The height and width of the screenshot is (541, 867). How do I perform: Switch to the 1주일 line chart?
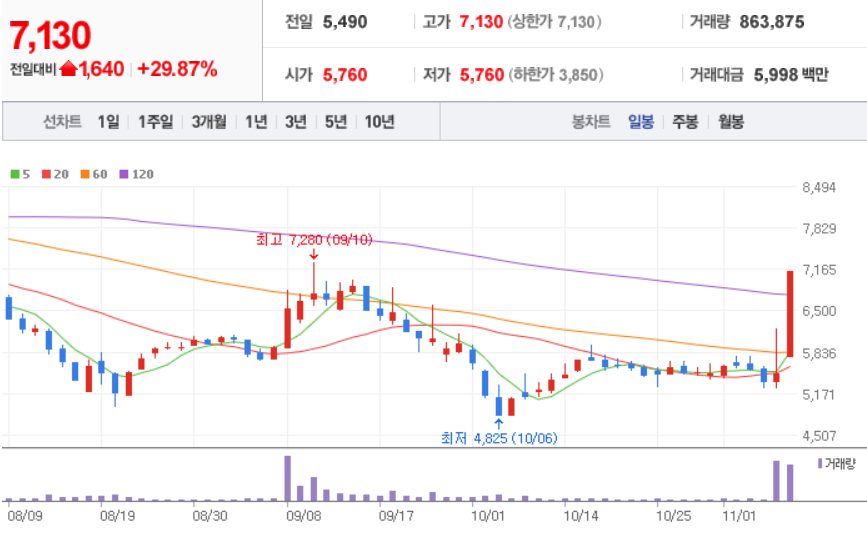click(155, 121)
